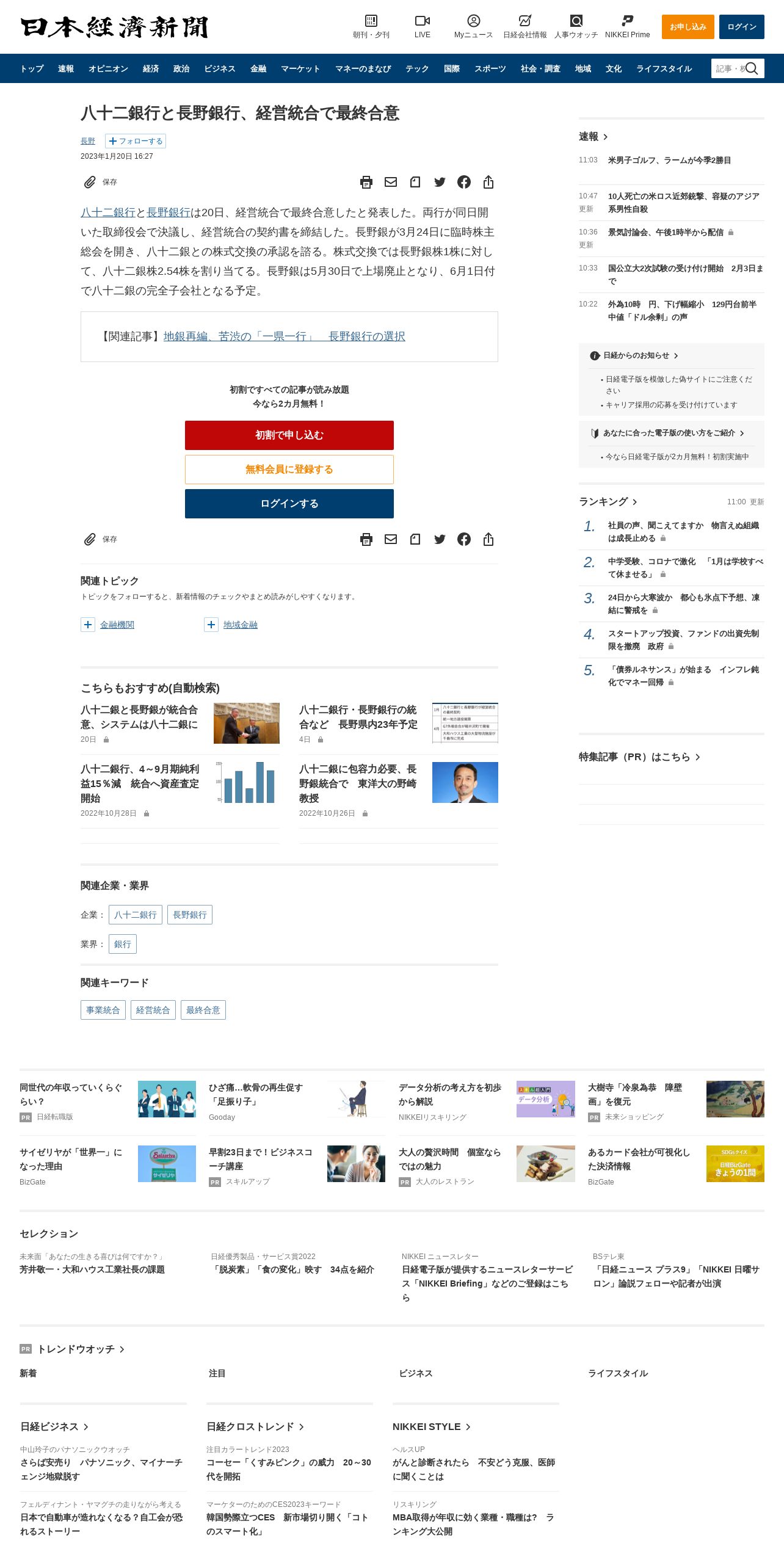Open Myニュース profile icon
Screen dimensions: 784x1568
(473, 21)
